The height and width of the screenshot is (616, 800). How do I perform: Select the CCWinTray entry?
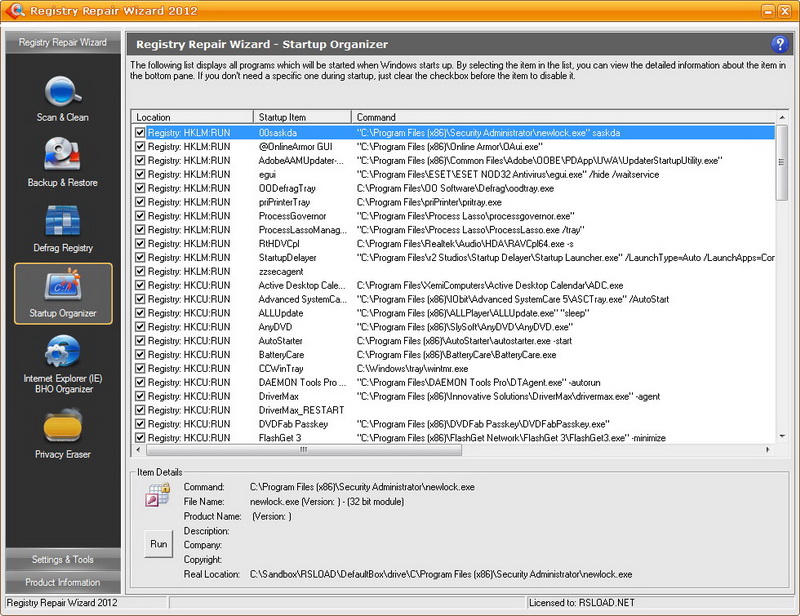[454, 368]
